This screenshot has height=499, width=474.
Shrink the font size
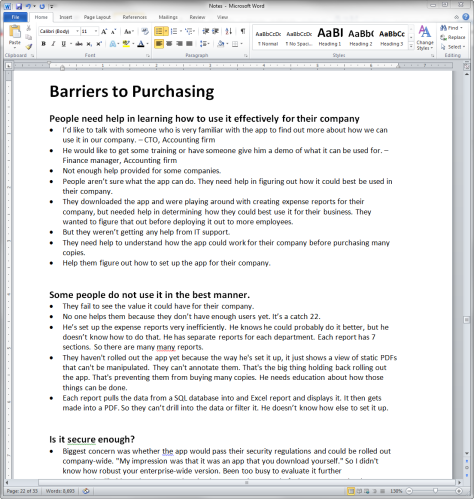113,31
